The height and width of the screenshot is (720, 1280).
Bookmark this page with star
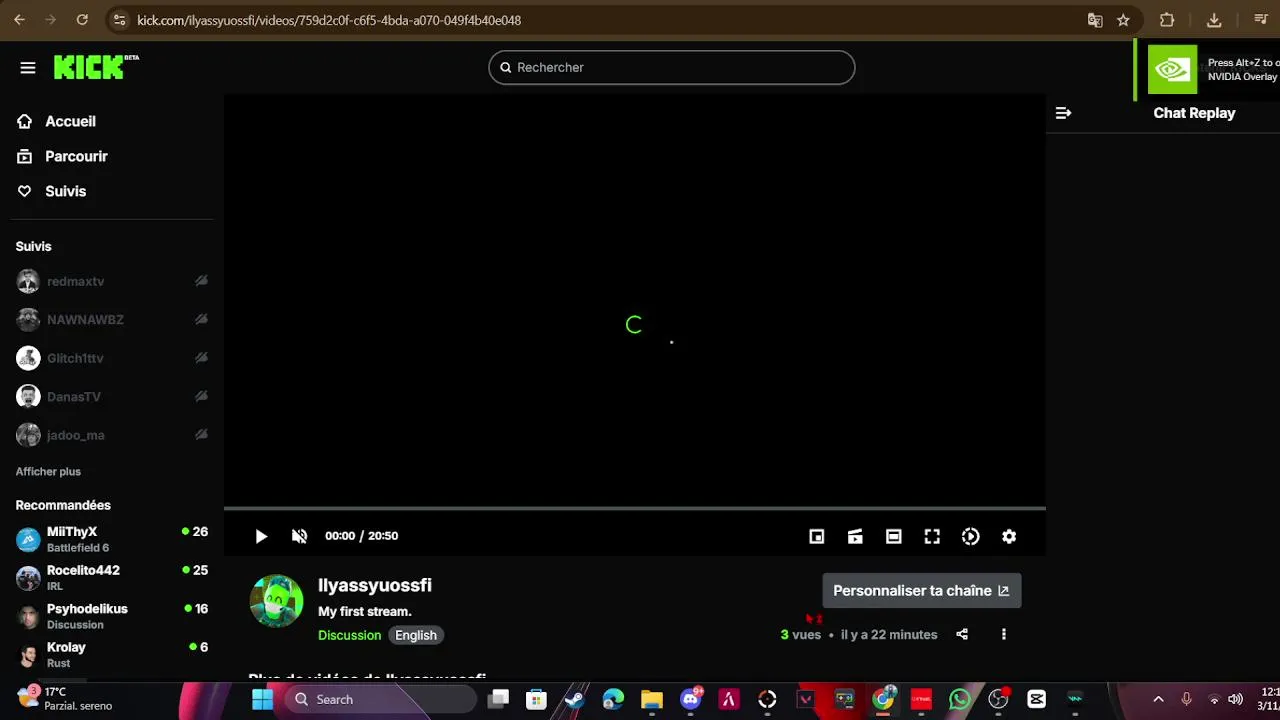coord(1123,20)
